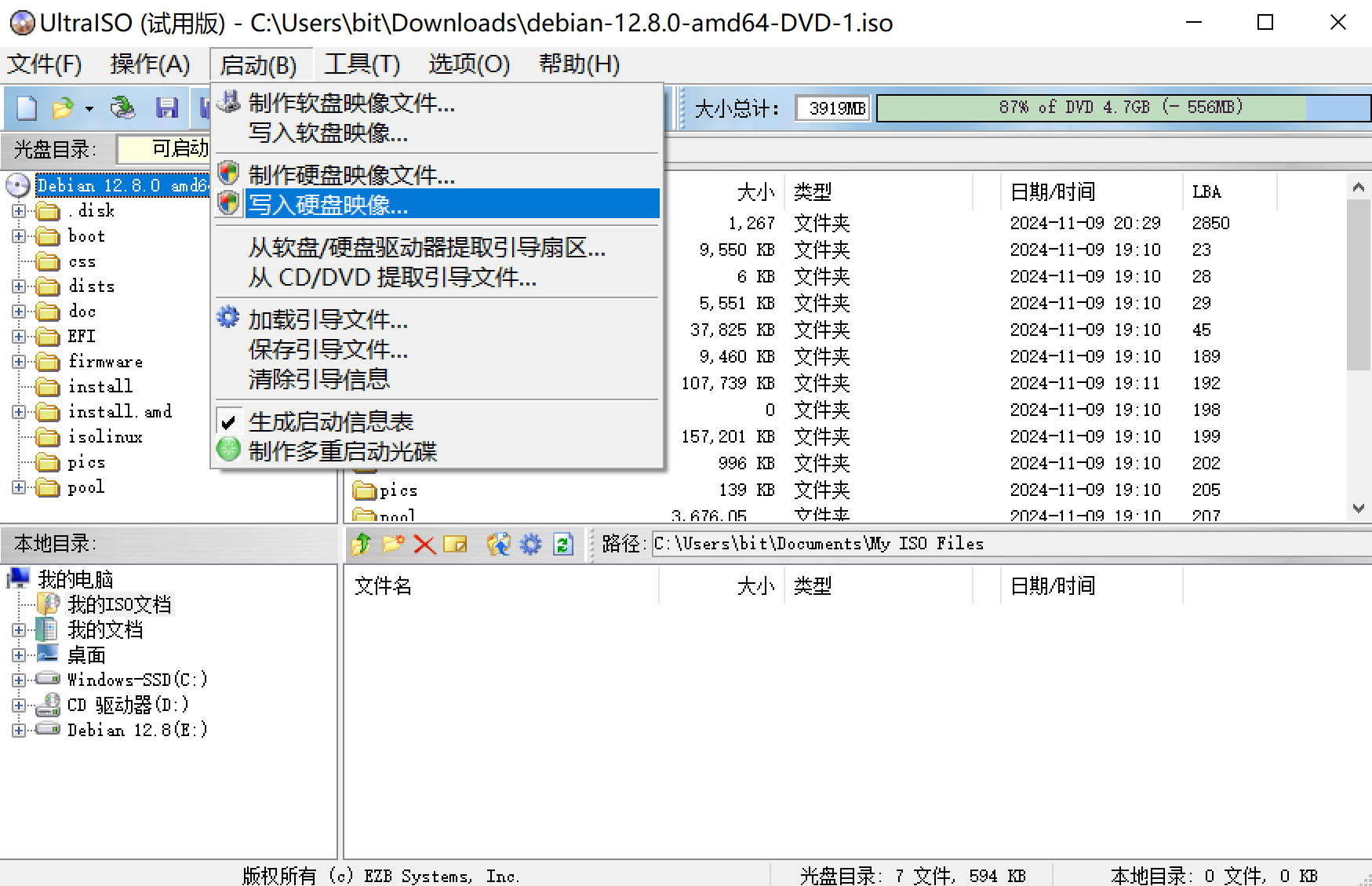Click the Open CD/DVD drive toolbar icon
This screenshot has height=886, width=1372.
click(122, 108)
